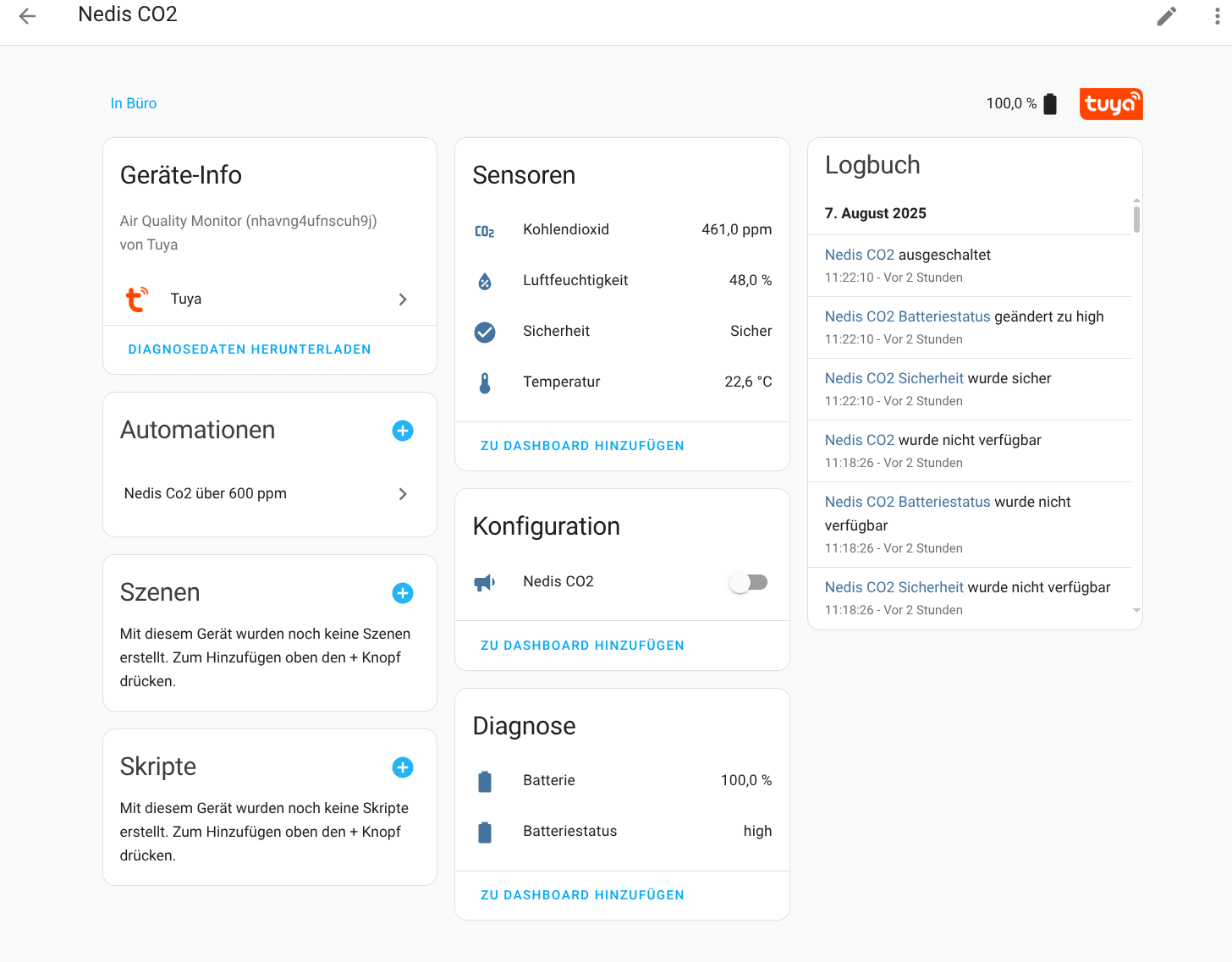Add Konfiguration card to dashboard

click(582, 646)
